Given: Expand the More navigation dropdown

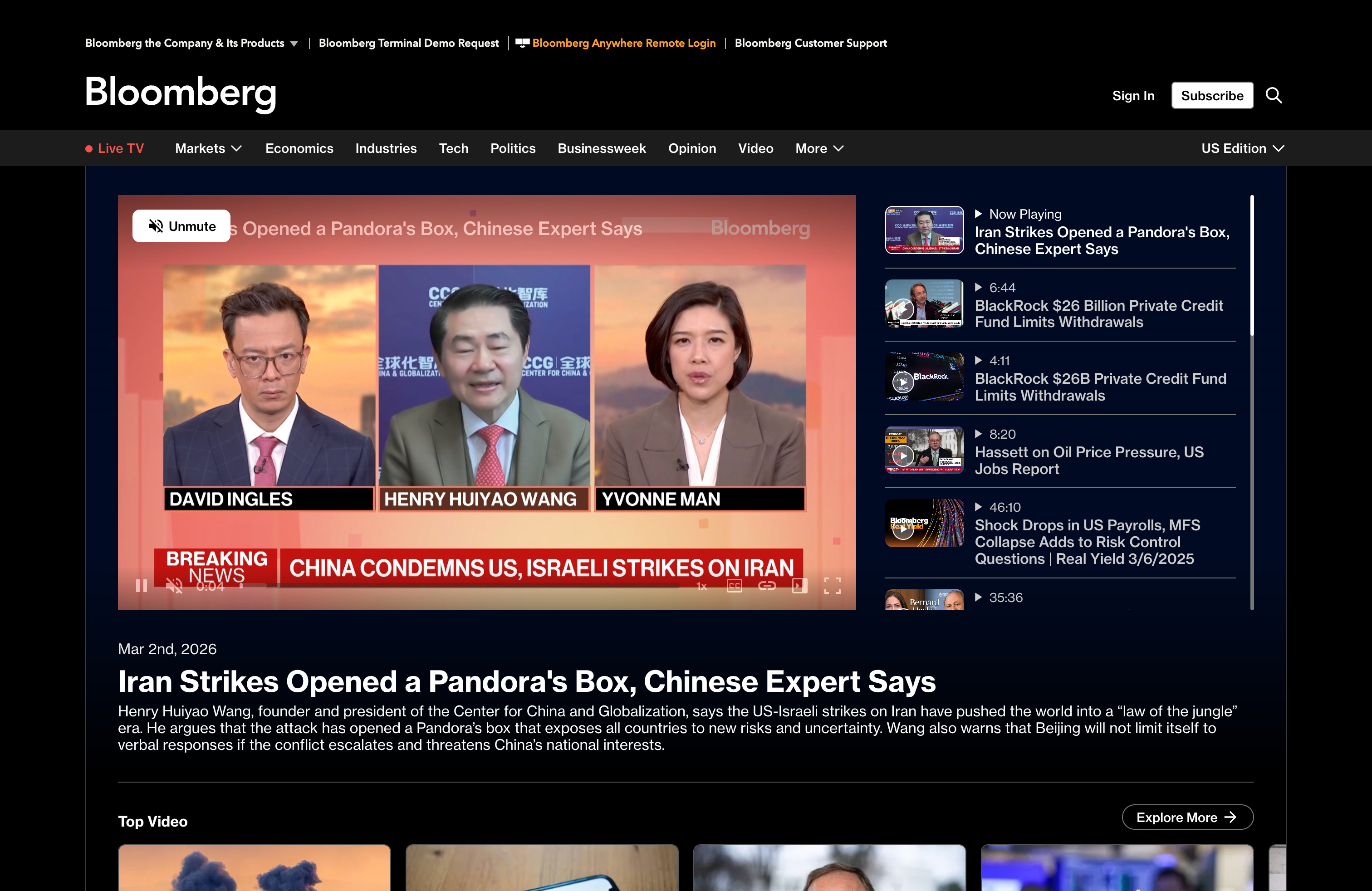Looking at the screenshot, I should click(x=818, y=148).
